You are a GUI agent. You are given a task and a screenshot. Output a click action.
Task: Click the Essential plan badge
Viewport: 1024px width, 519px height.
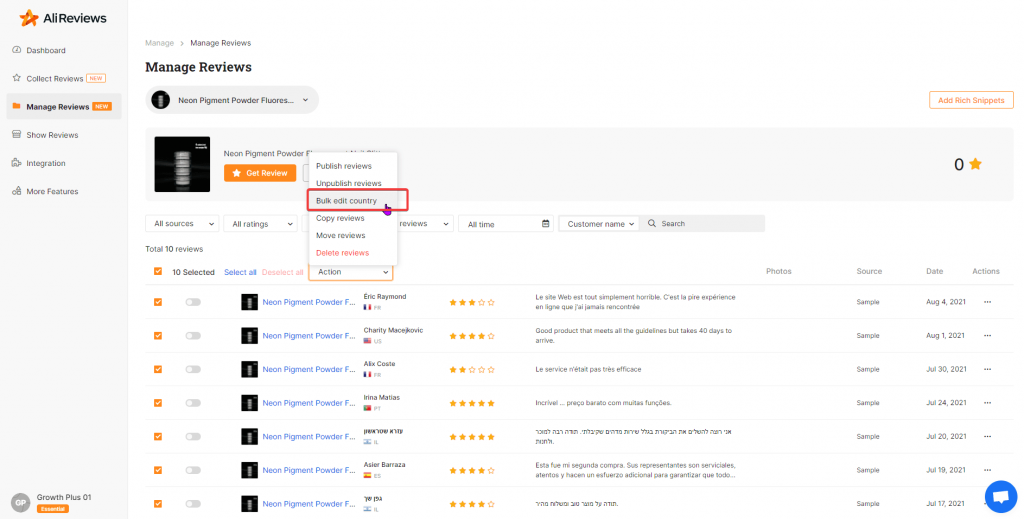click(53, 509)
